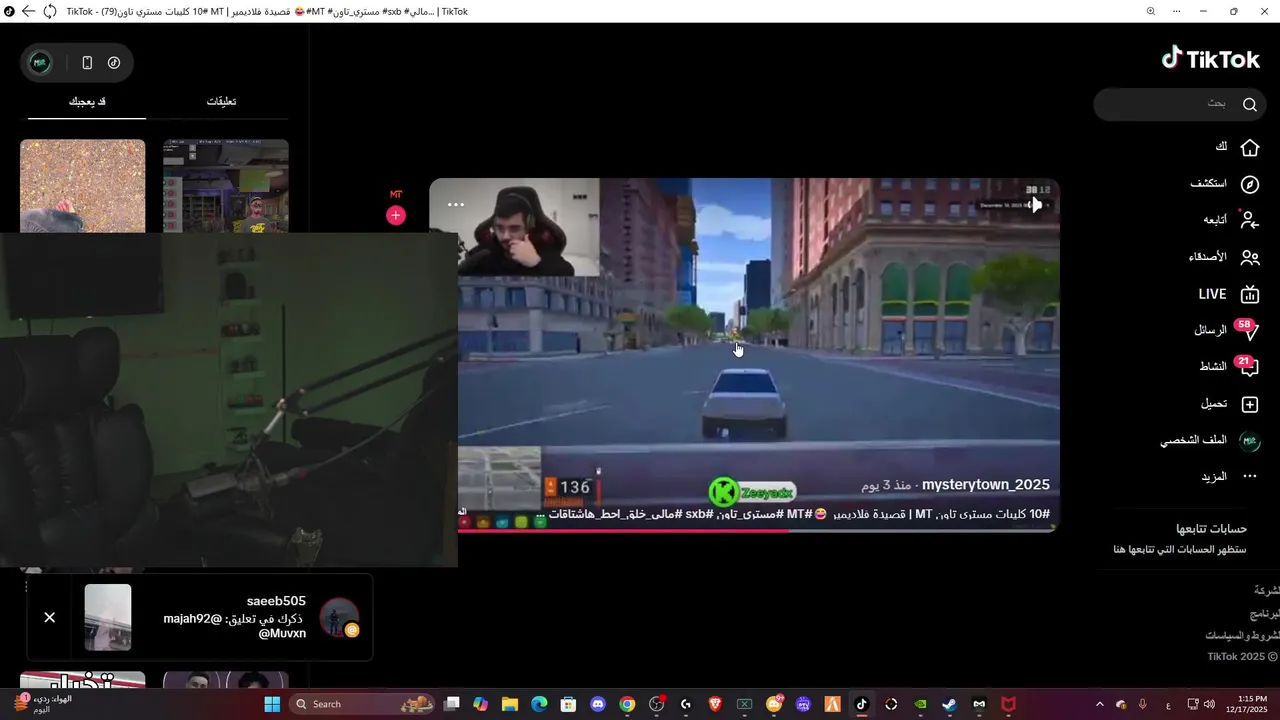Image resolution: width=1280 pixels, height=720 pixels.
Task: Open Microsoft Edge from the taskbar
Action: (539, 704)
